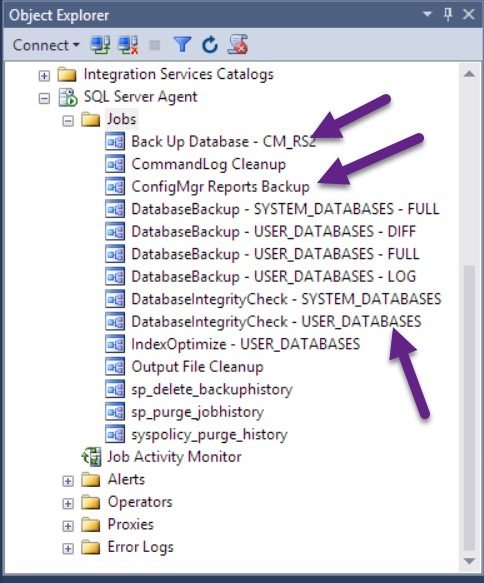Click the Stop activity script icon
Image resolution: width=484 pixels, height=583 pixels.
238,45
